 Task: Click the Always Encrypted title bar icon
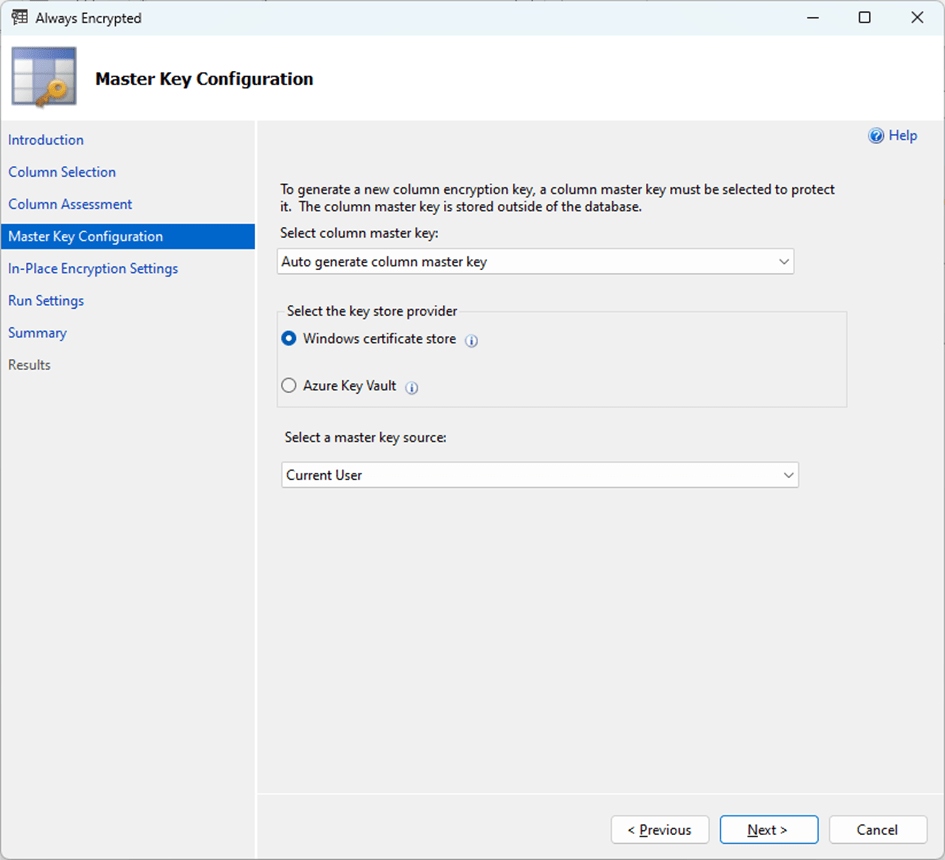[x=19, y=18]
